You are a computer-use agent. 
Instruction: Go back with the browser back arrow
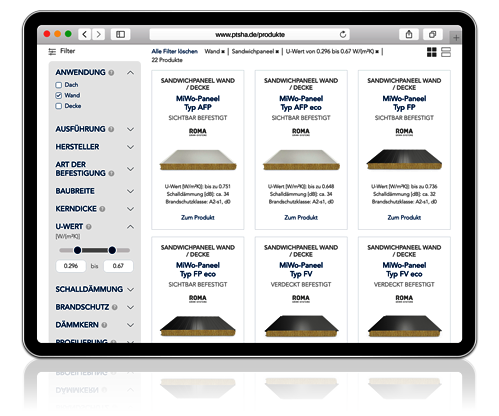pyautogui.click(x=85, y=34)
